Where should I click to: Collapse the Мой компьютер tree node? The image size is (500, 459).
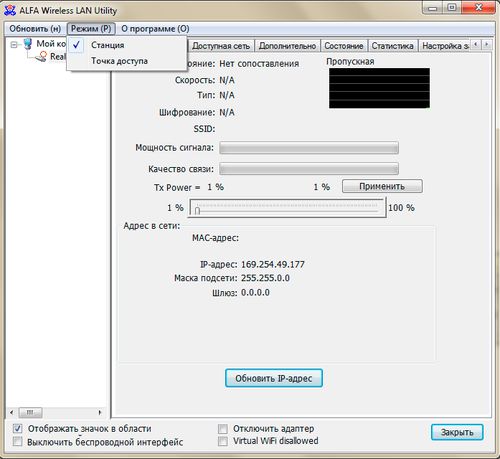coord(14,44)
